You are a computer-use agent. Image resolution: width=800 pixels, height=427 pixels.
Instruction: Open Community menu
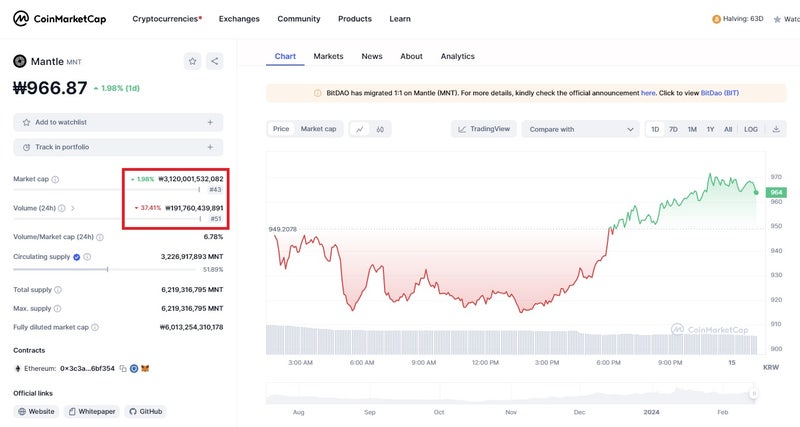point(299,19)
